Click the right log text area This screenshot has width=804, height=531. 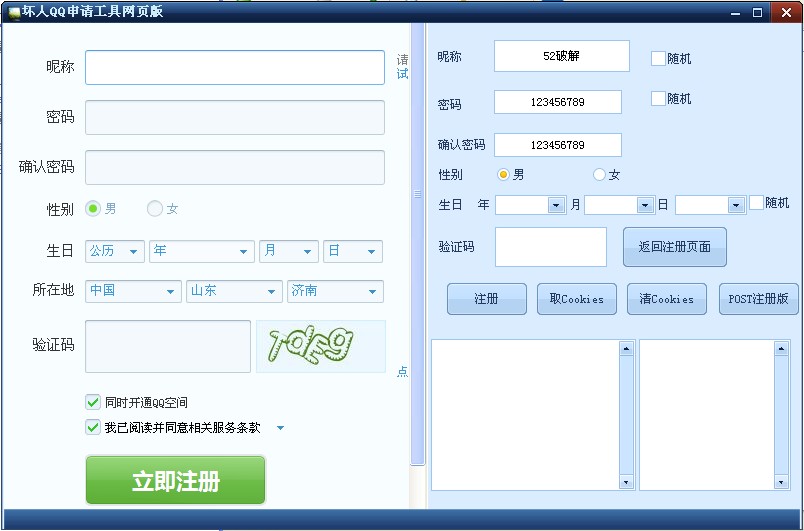(x=707, y=415)
